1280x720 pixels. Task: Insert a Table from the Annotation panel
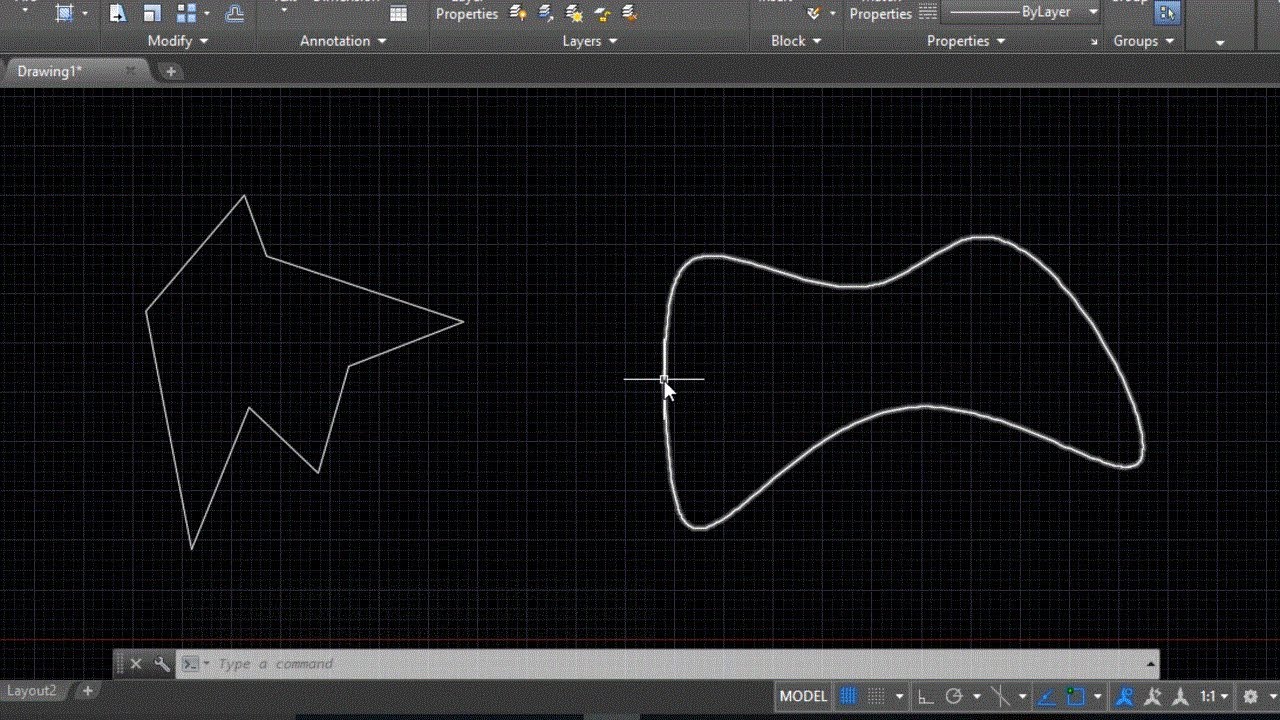(x=398, y=13)
